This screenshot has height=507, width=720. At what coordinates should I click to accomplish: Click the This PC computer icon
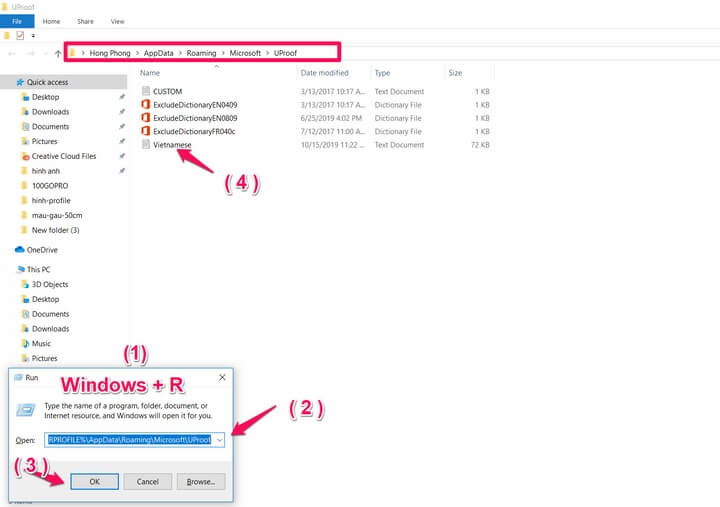point(20,269)
